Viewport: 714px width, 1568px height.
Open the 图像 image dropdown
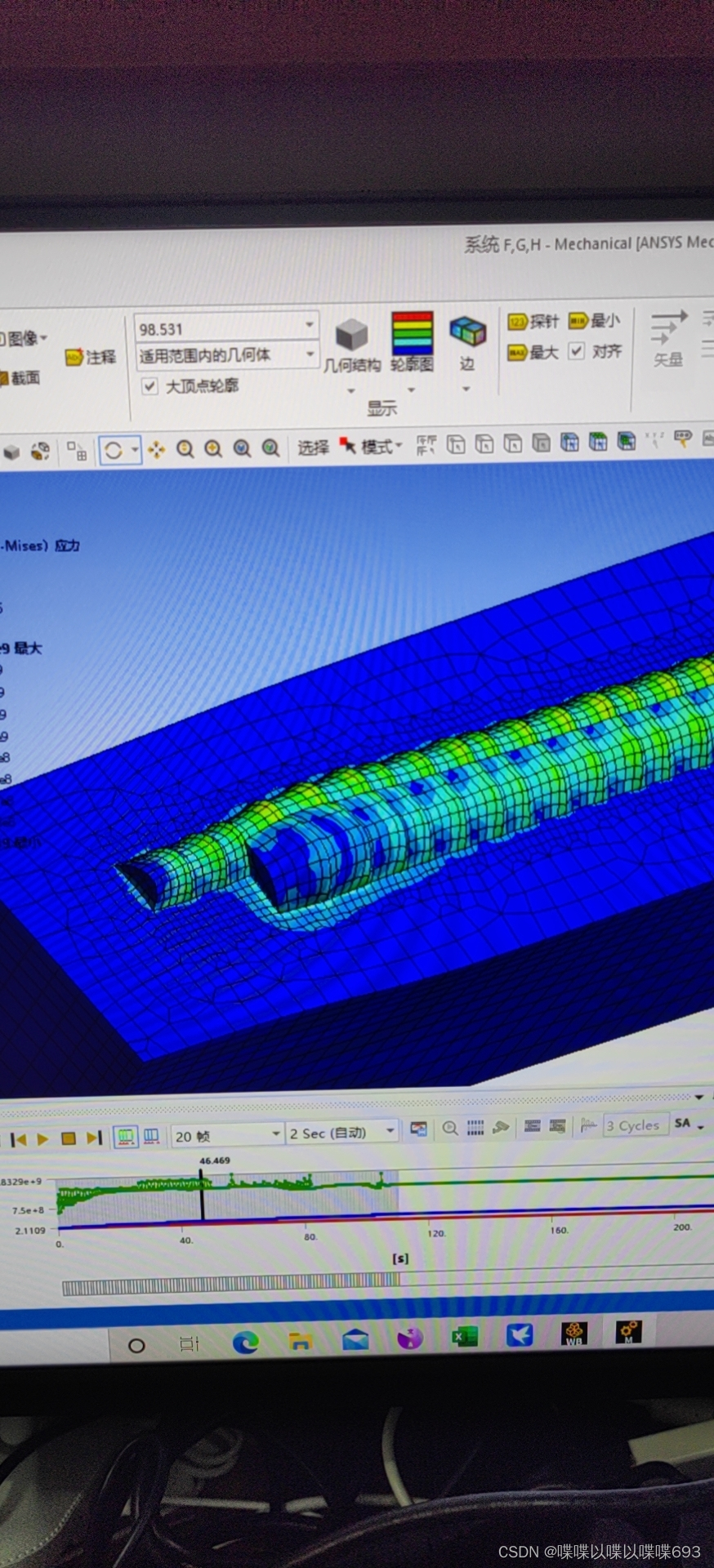(23, 337)
